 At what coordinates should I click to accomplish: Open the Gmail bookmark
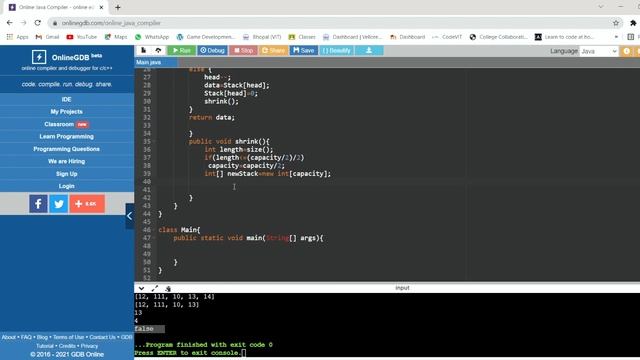[47, 37]
